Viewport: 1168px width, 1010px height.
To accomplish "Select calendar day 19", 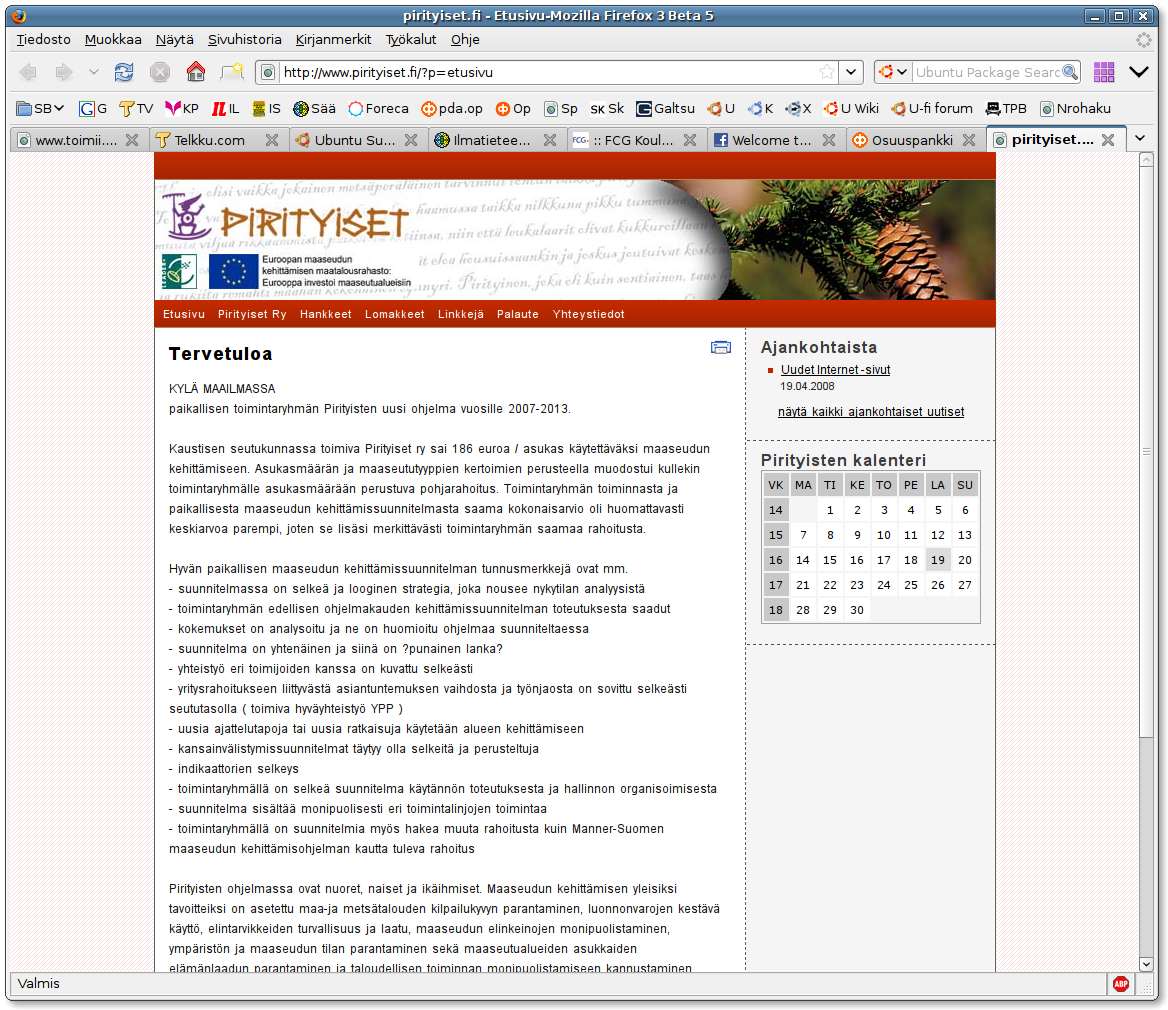I will tap(938, 560).
